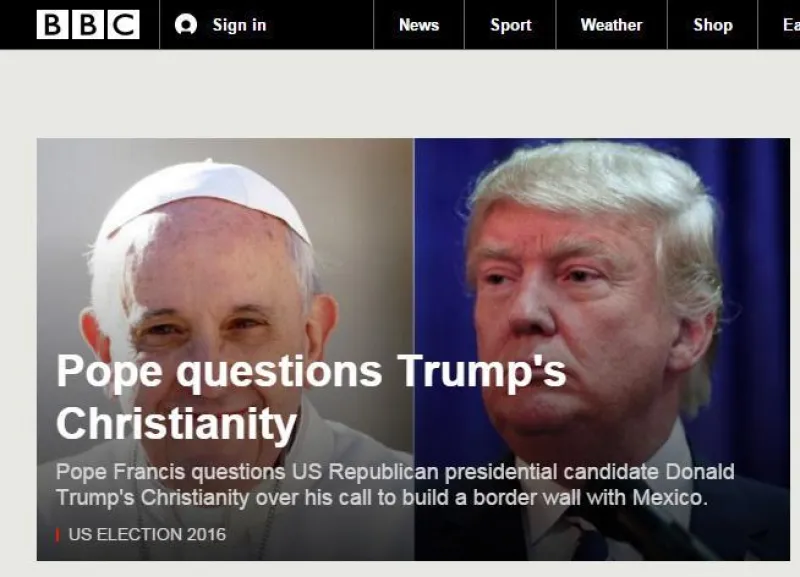Open the 'Pope questions Trump's' headline line
800x577 pixels.
tap(311, 372)
